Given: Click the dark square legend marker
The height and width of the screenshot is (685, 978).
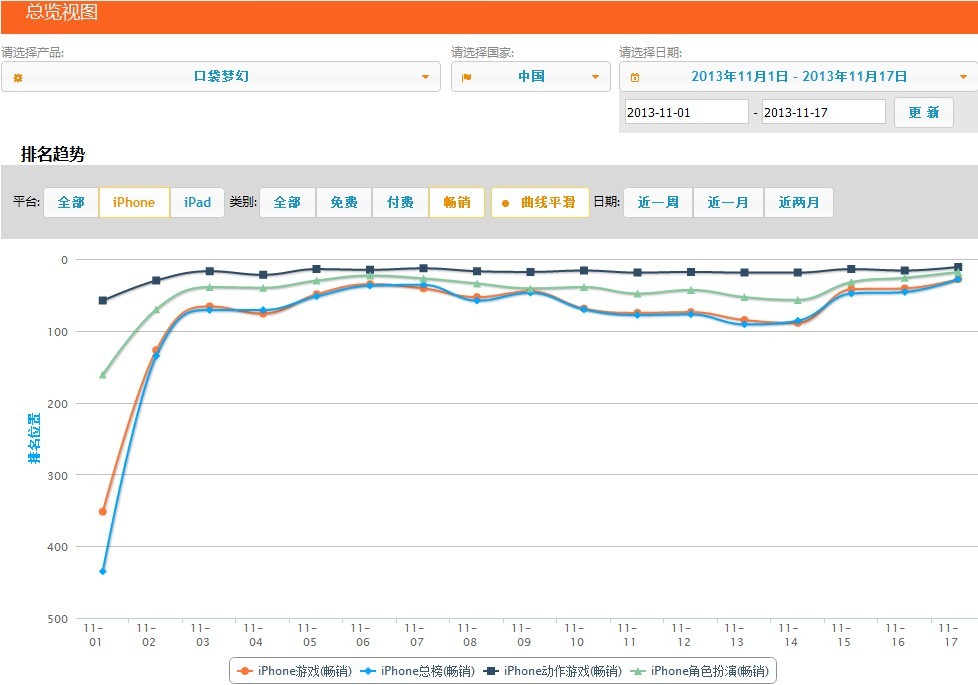Looking at the screenshot, I should pyautogui.click(x=491, y=671).
